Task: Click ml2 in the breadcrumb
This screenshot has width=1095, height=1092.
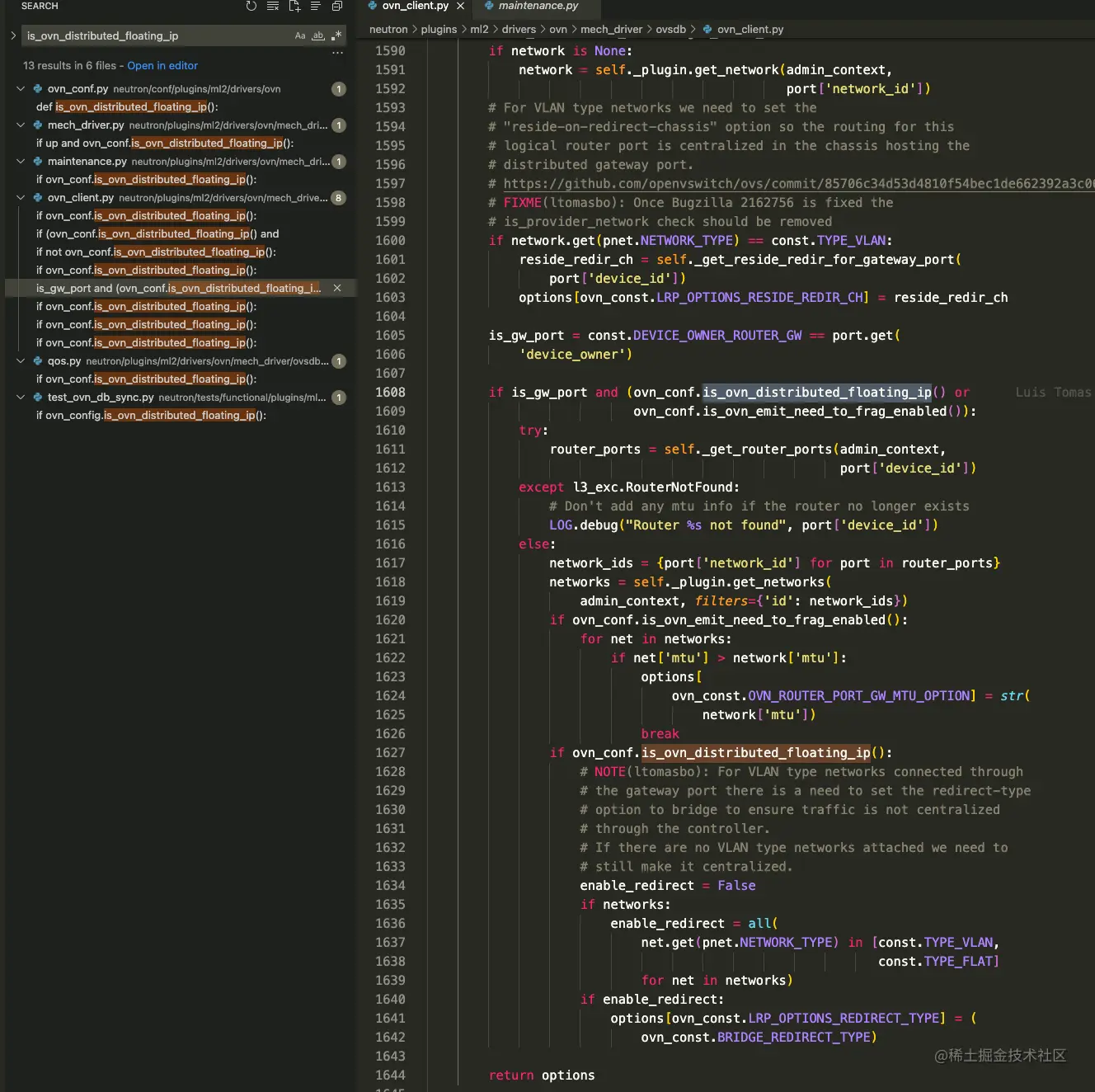Action: point(479,29)
